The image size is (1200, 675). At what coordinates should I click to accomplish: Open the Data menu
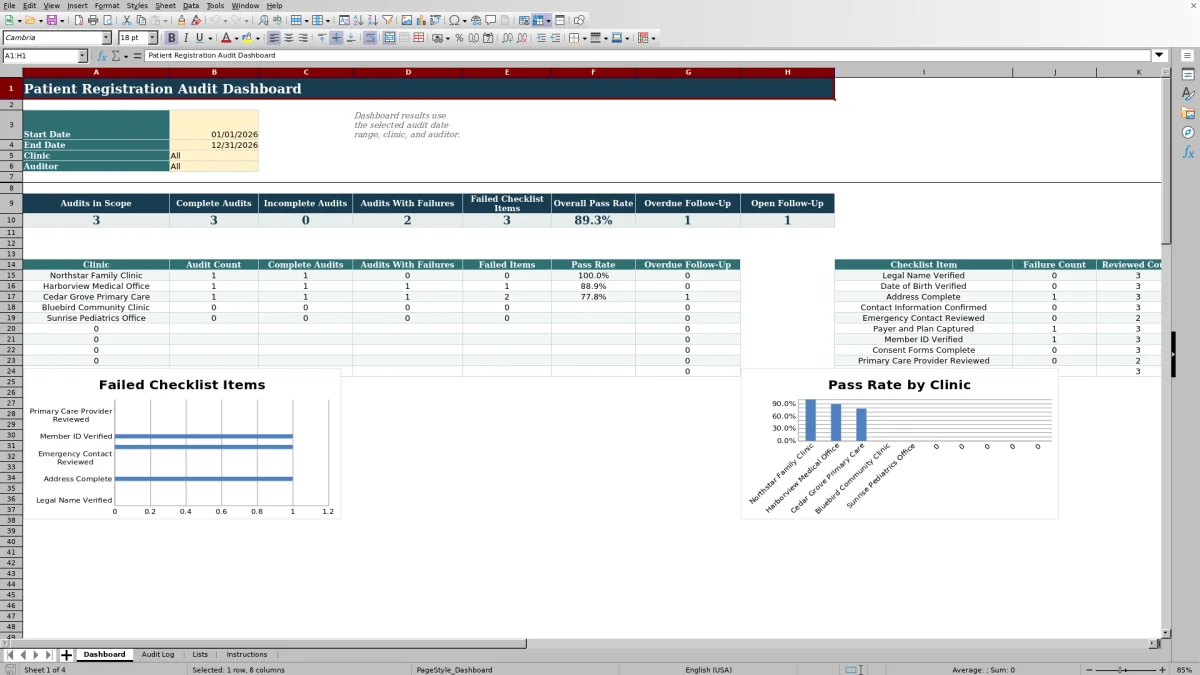click(x=190, y=5)
